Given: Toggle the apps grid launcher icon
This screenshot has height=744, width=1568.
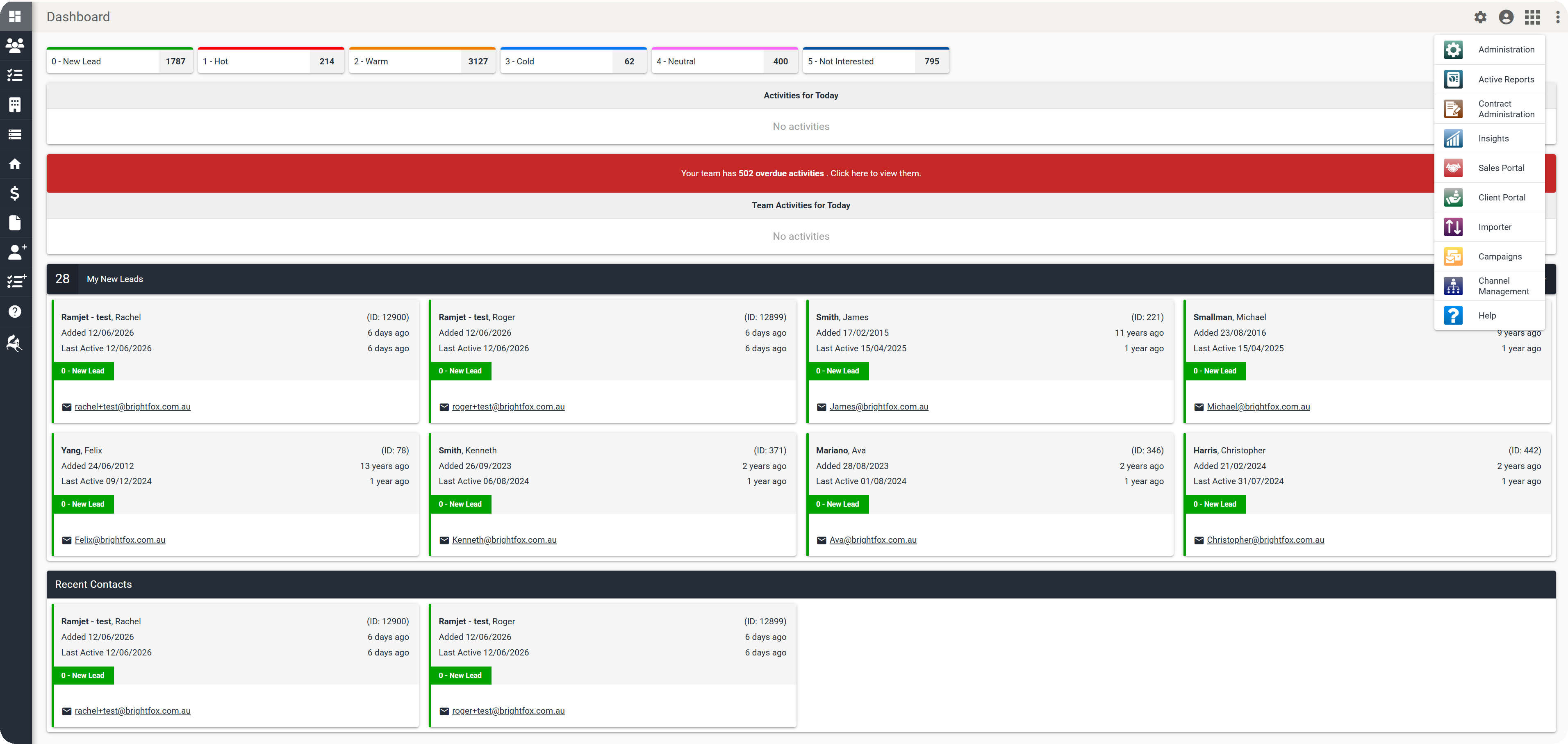Looking at the screenshot, I should click(x=1532, y=17).
